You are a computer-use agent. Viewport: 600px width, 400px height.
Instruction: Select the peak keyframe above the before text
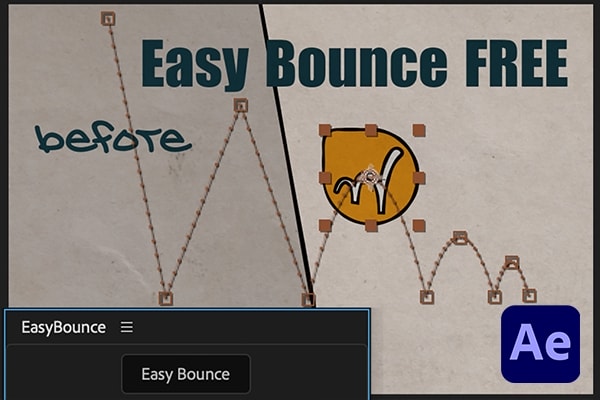241,105
